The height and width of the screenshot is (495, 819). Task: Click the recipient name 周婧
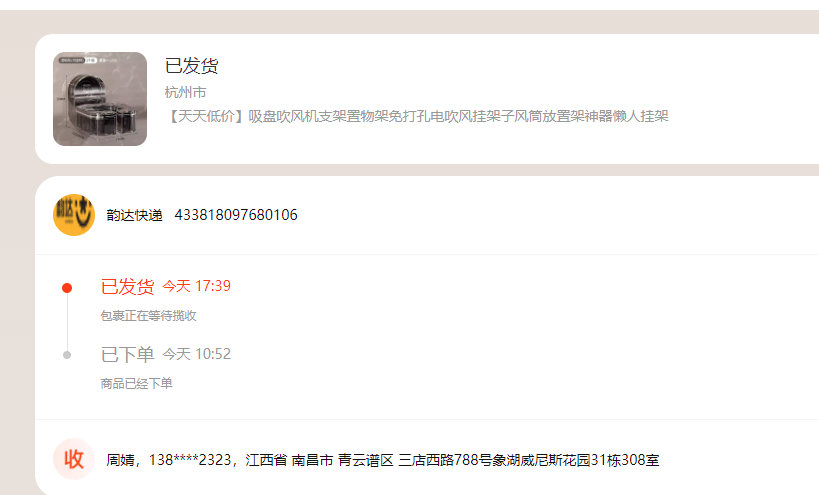pyautogui.click(x=120, y=460)
